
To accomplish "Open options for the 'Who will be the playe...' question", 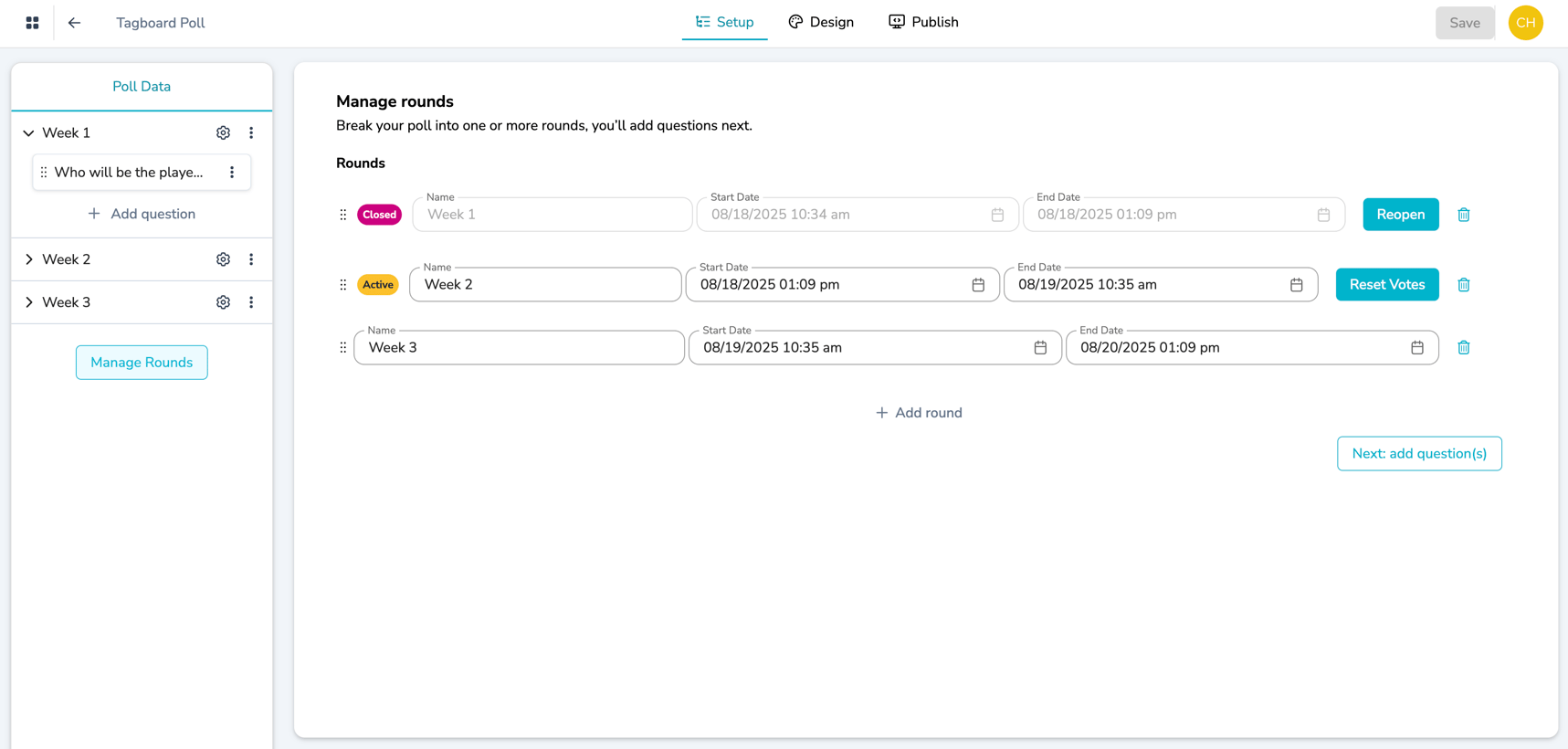I will [x=232, y=172].
